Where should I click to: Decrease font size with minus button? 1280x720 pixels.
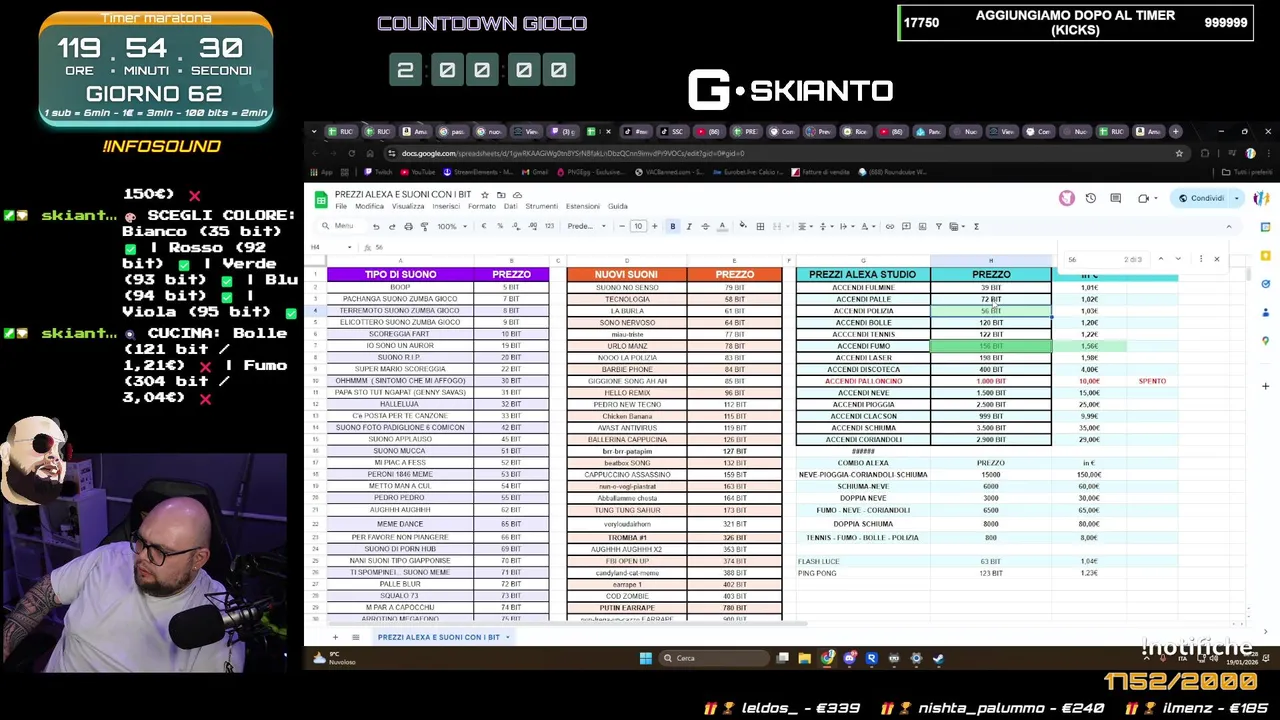[622, 226]
